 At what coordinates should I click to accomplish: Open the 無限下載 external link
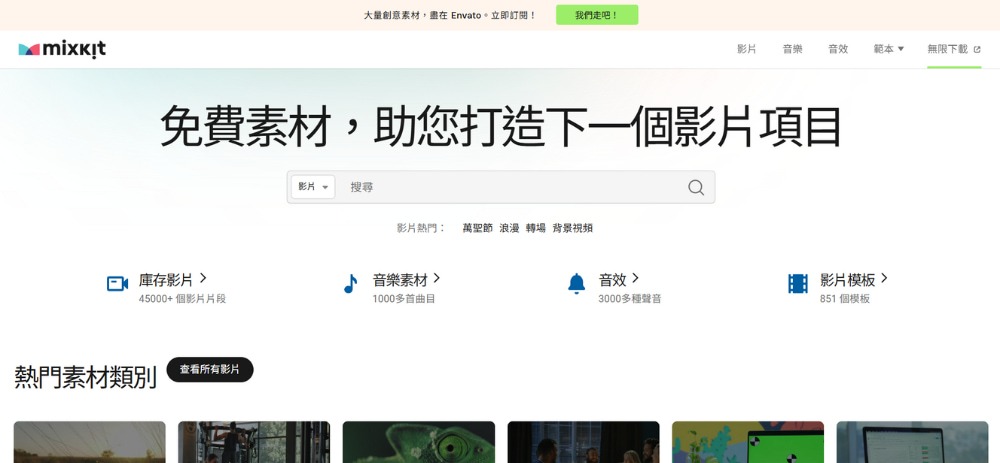(x=953, y=49)
